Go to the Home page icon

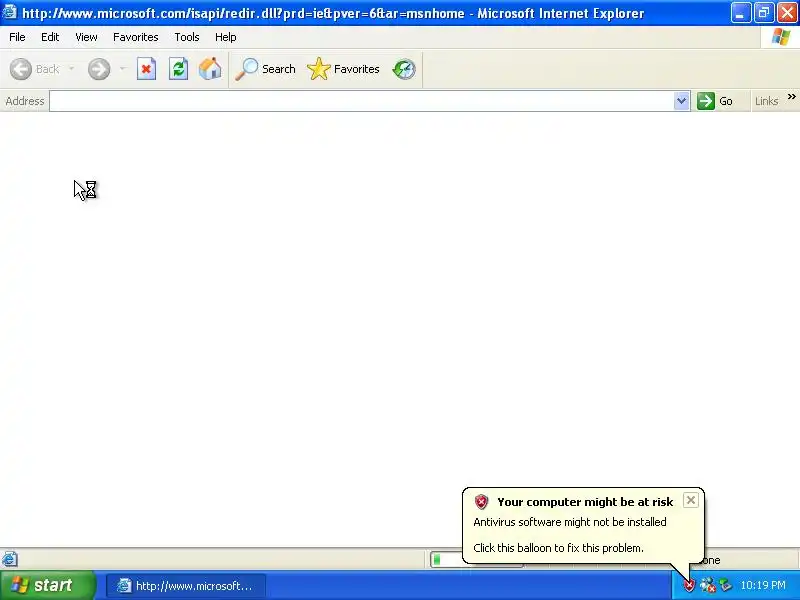click(210, 69)
